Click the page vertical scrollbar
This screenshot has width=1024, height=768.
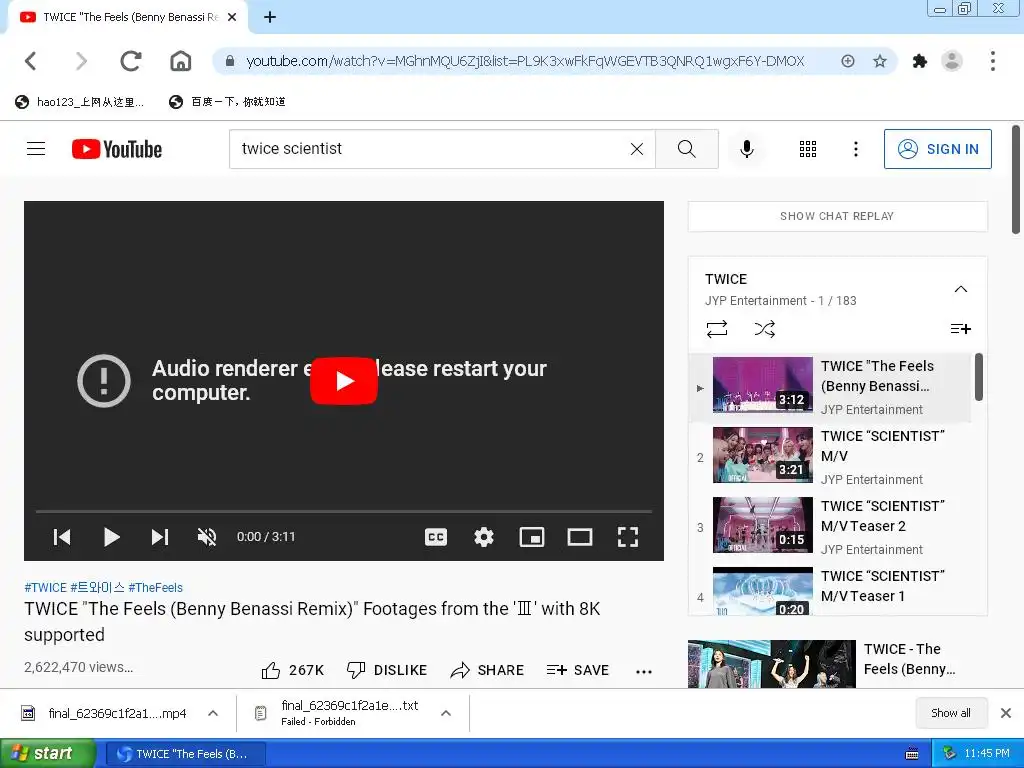pyautogui.click(x=1016, y=180)
